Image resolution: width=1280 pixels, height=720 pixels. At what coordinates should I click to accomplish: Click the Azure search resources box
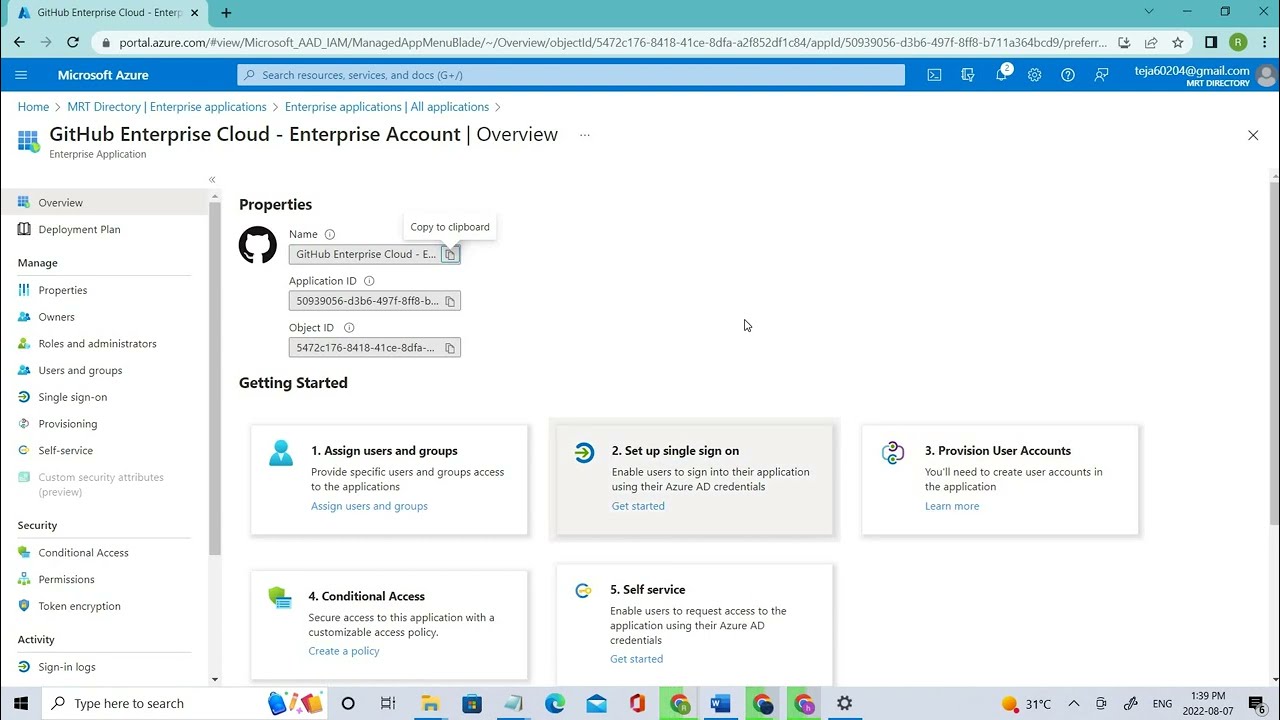(x=571, y=75)
